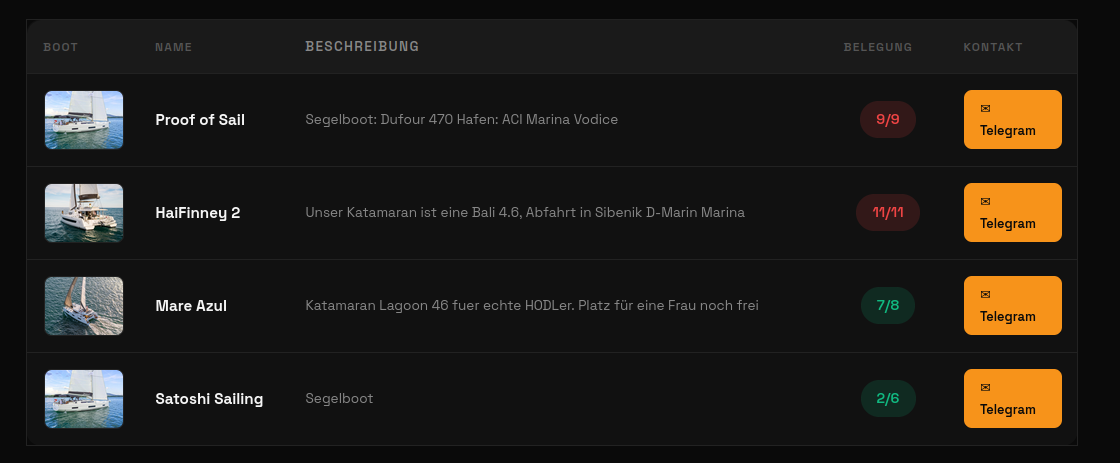View the HaiFinney 2 catamaran photo

coord(84,213)
